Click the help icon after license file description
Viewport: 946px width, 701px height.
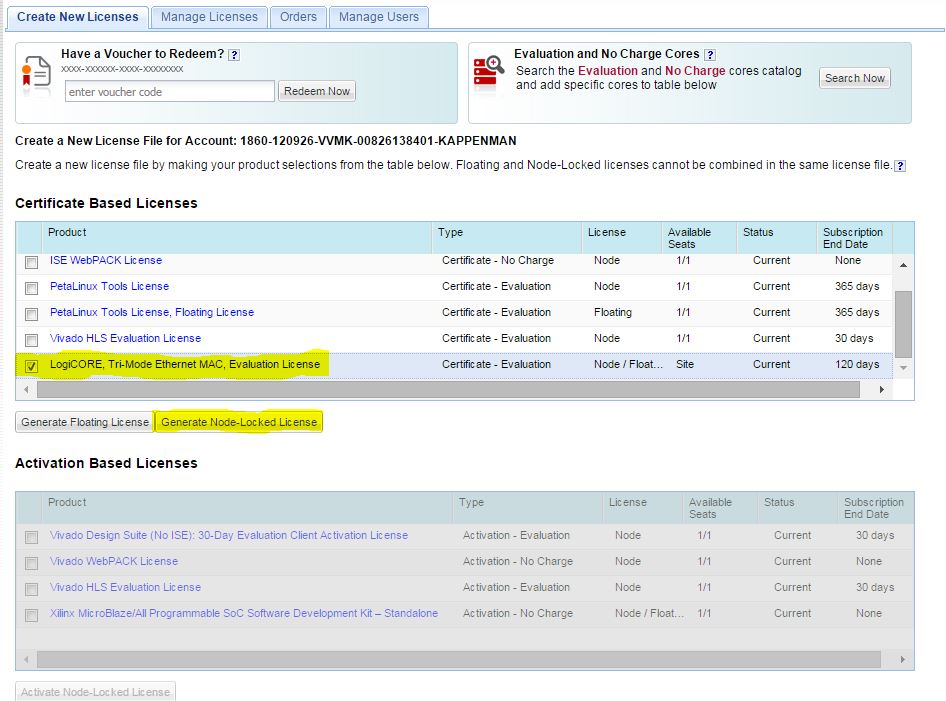pos(900,166)
